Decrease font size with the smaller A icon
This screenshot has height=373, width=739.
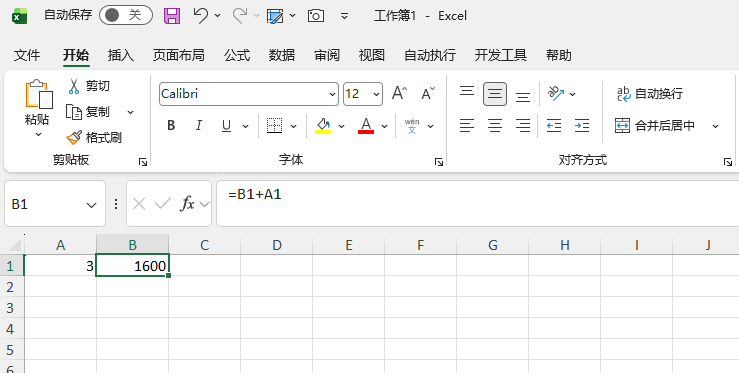click(428, 93)
